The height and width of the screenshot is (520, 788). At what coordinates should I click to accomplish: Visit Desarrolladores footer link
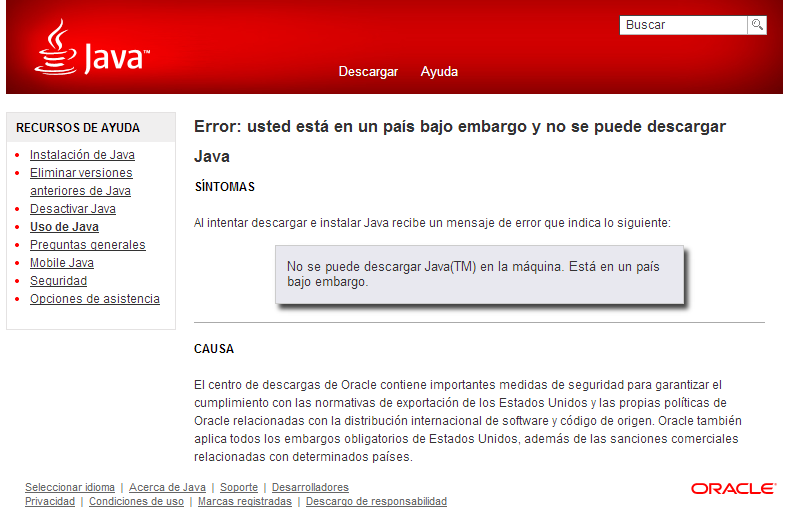(x=310, y=487)
